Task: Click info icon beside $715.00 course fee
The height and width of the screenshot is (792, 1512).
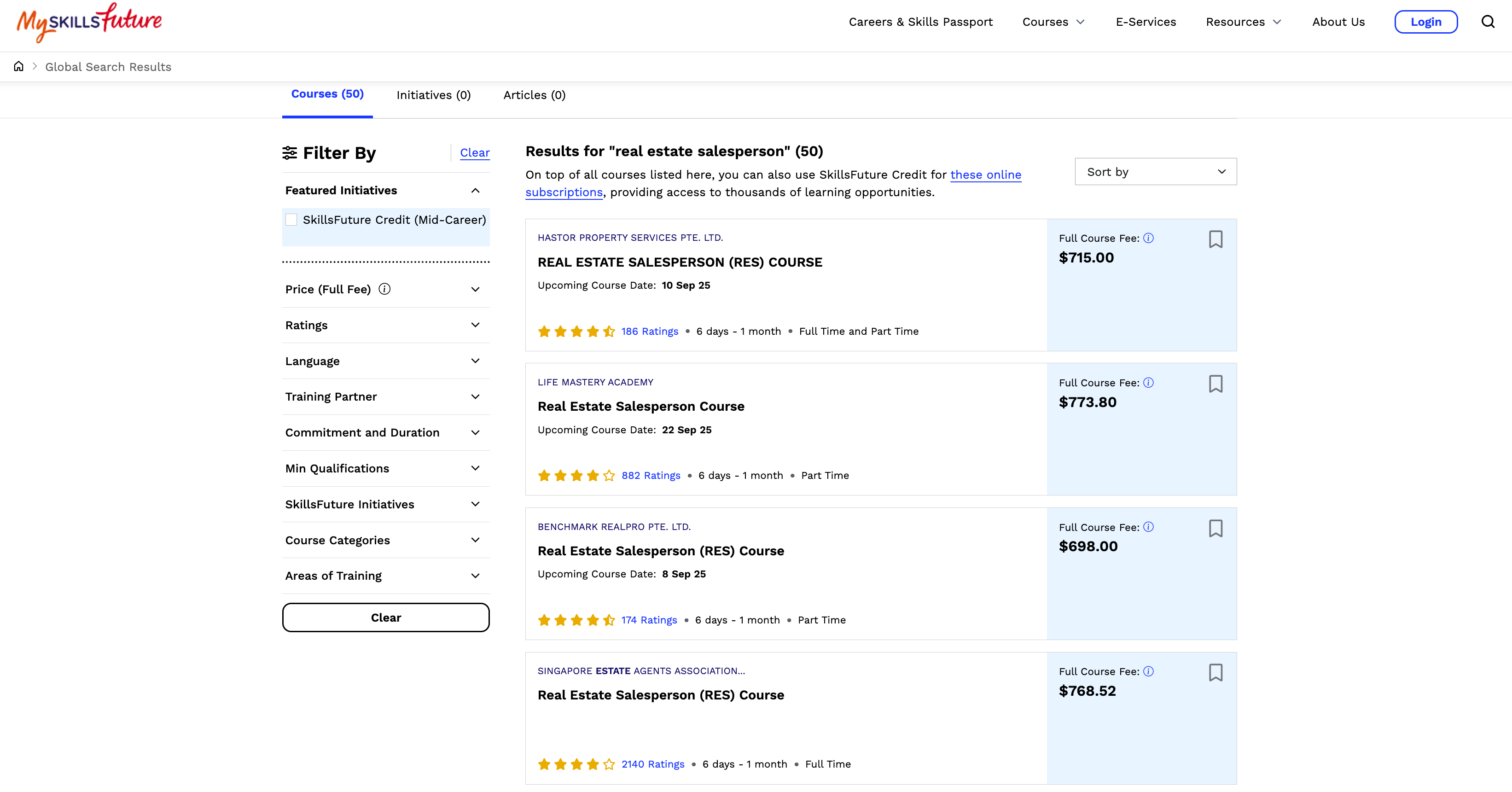Action: point(1149,238)
